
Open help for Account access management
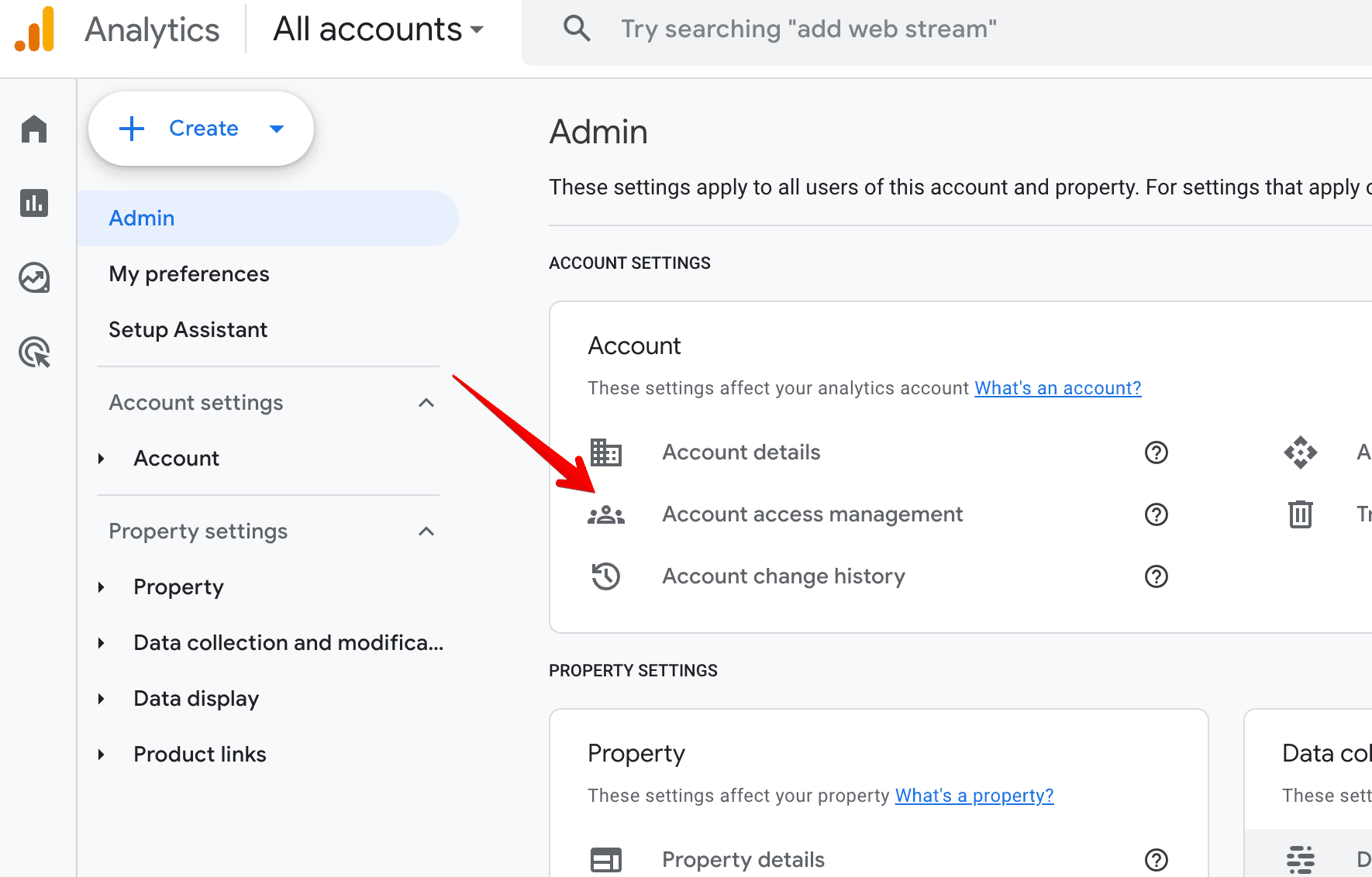point(1157,514)
